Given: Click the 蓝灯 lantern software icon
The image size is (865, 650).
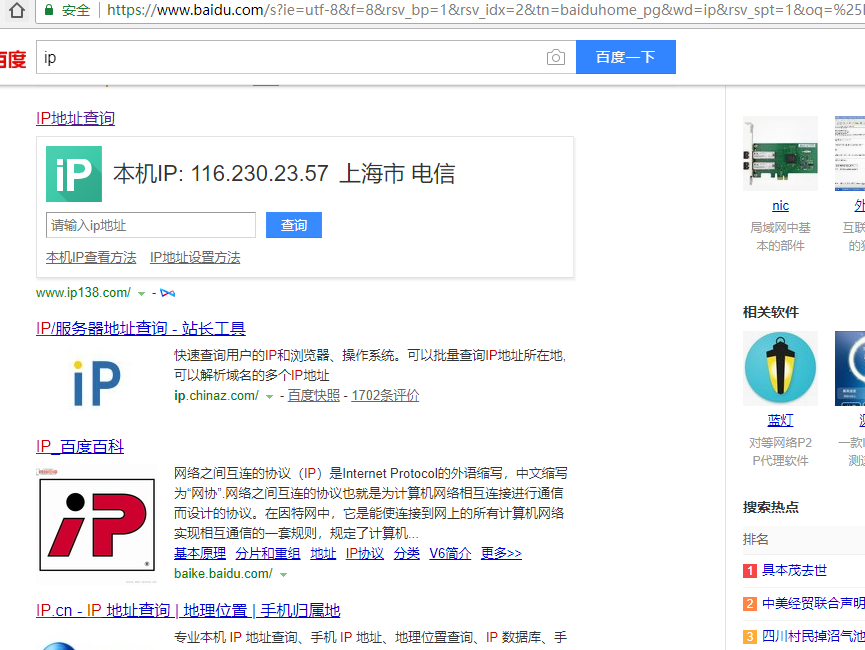Looking at the screenshot, I should 779,368.
